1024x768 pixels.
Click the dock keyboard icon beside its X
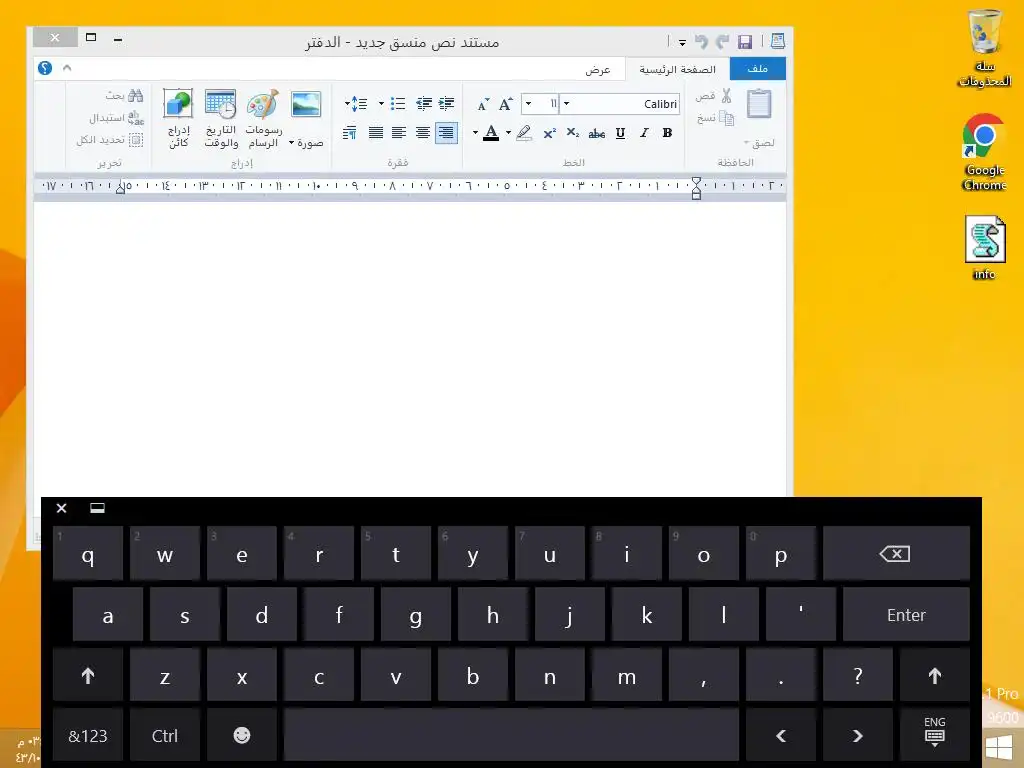pyautogui.click(x=97, y=508)
